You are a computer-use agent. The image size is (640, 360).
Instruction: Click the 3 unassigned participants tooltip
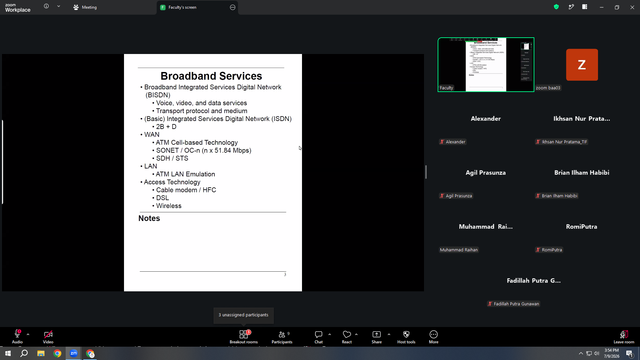[x=243, y=315]
